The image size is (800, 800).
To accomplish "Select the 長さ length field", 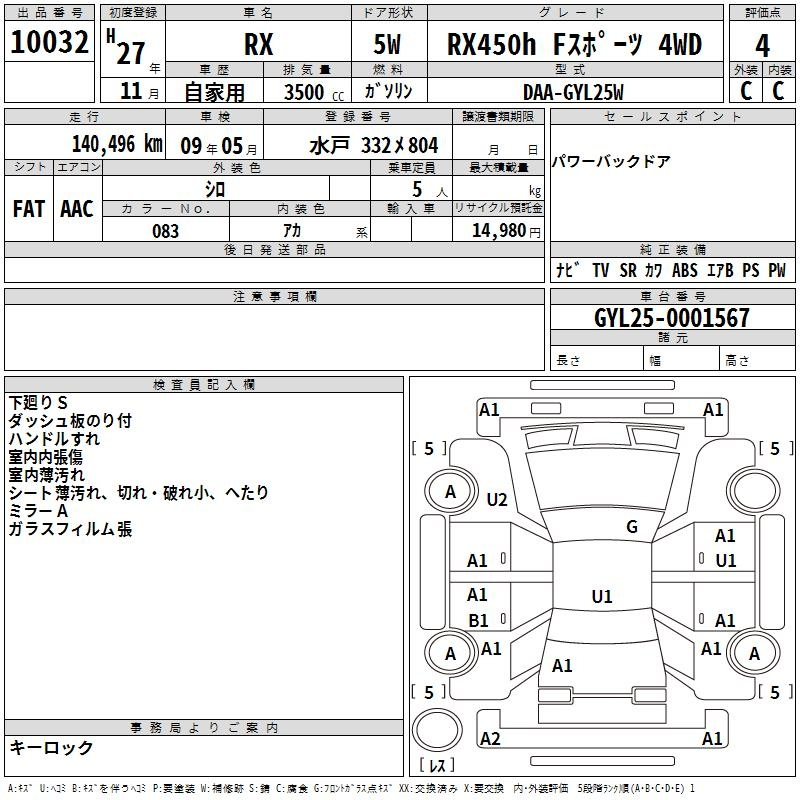I will [596, 360].
